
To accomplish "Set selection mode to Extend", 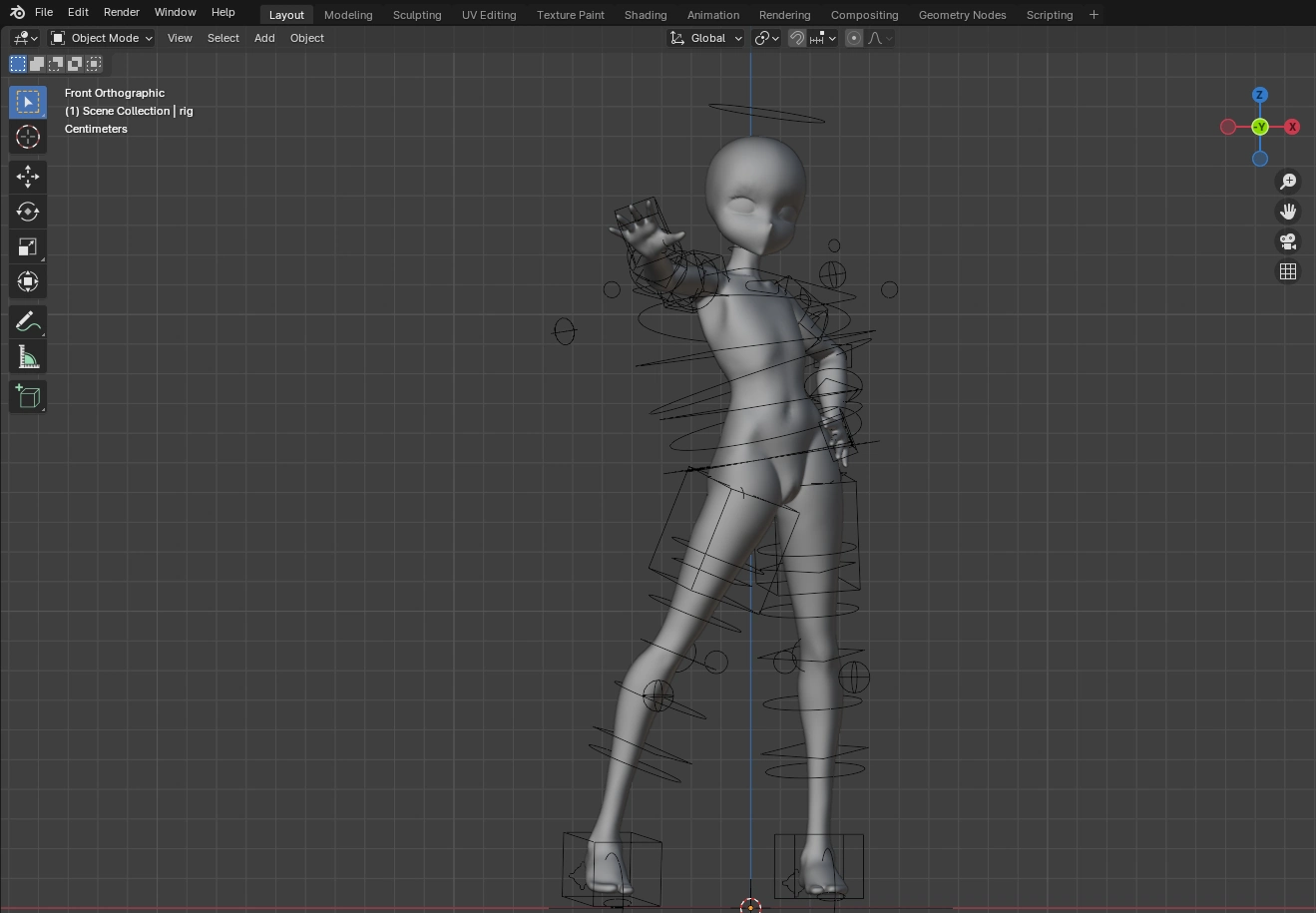I will pos(37,64).
